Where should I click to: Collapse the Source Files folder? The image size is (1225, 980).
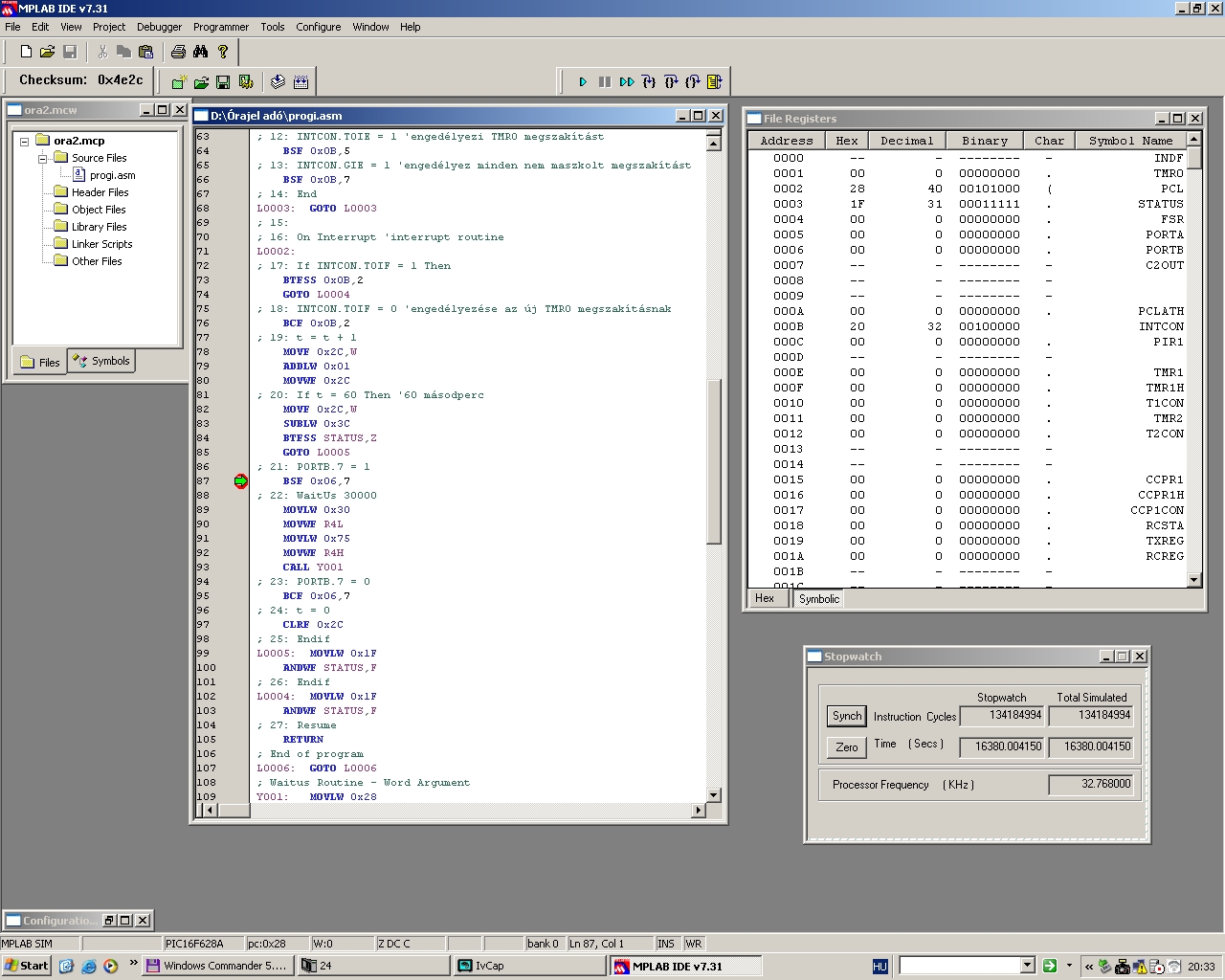point(43,158)
